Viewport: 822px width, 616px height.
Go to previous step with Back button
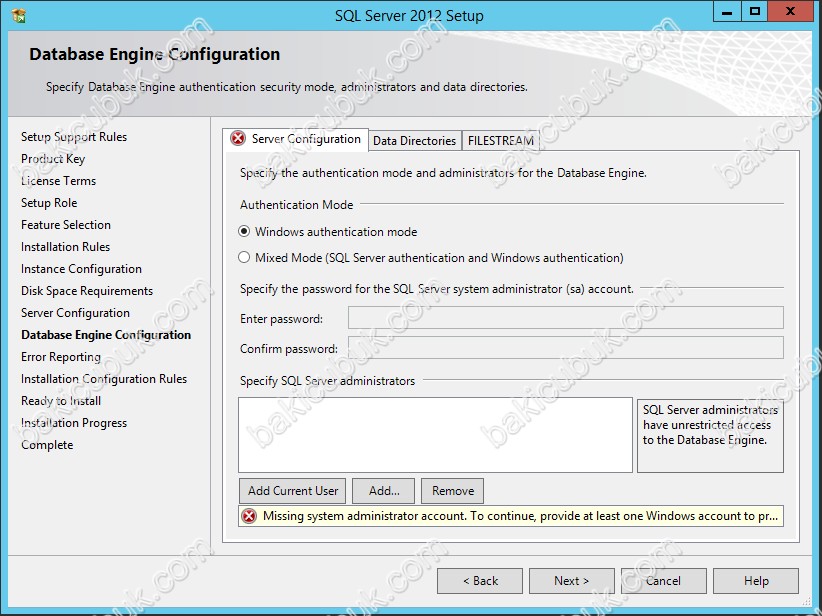point(480,581)
